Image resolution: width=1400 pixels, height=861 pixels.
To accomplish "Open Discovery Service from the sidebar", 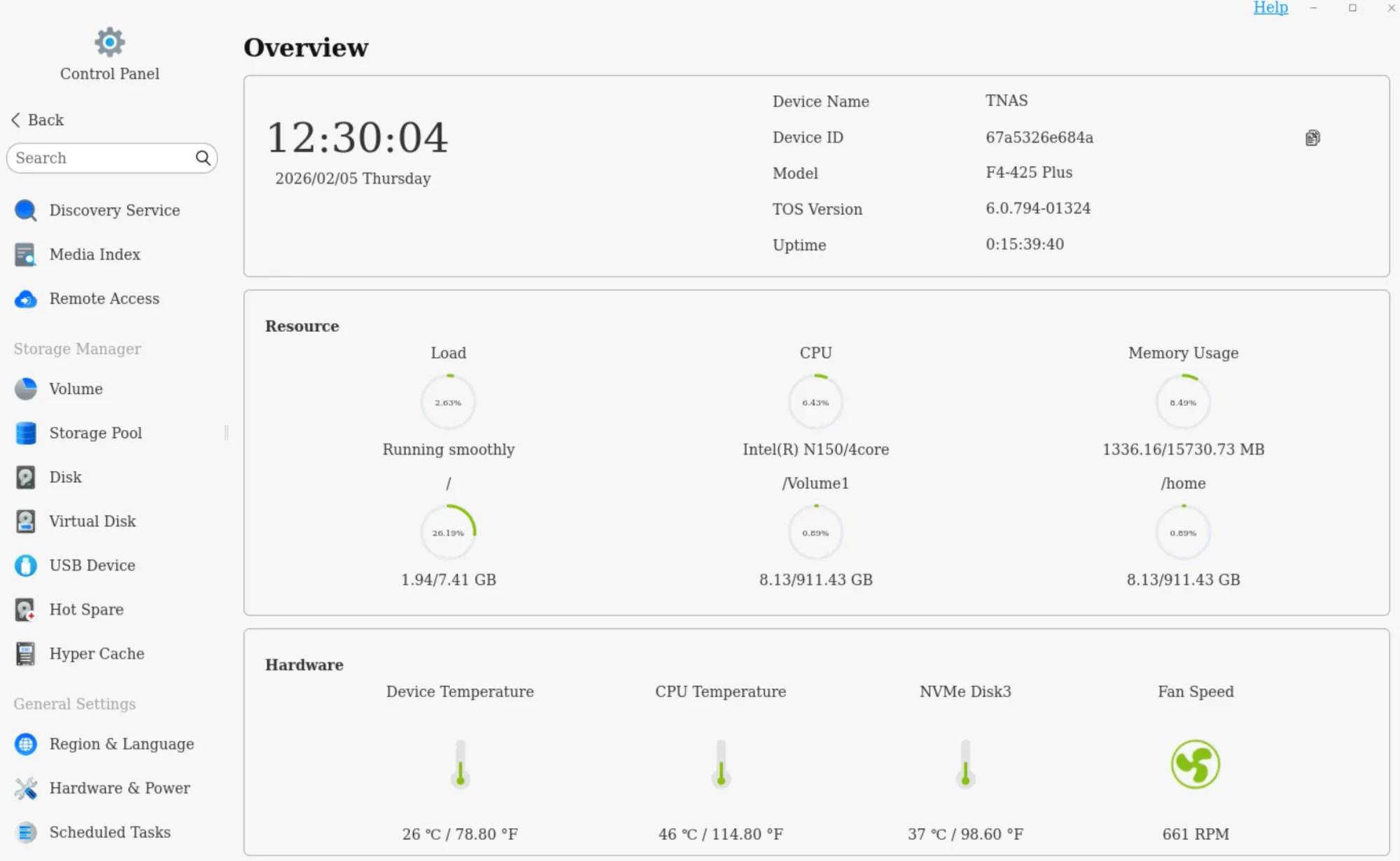I will tap(114, 210).
